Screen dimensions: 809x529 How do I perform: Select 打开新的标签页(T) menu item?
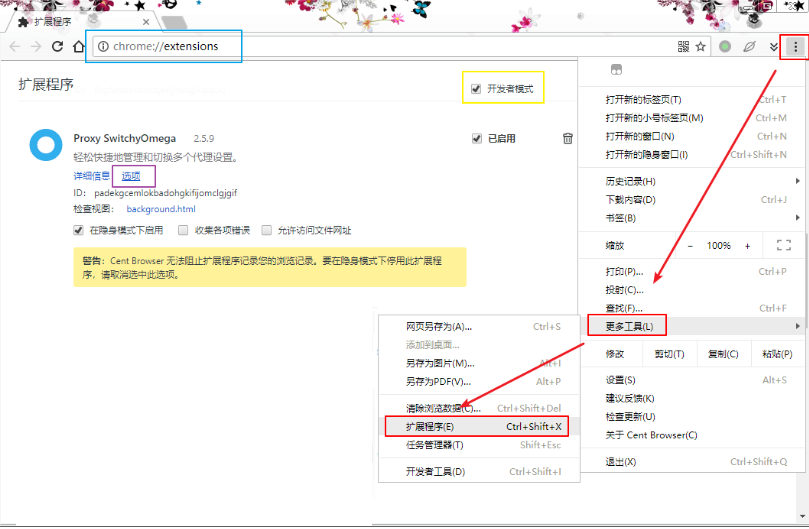click(x=691, y=100)
